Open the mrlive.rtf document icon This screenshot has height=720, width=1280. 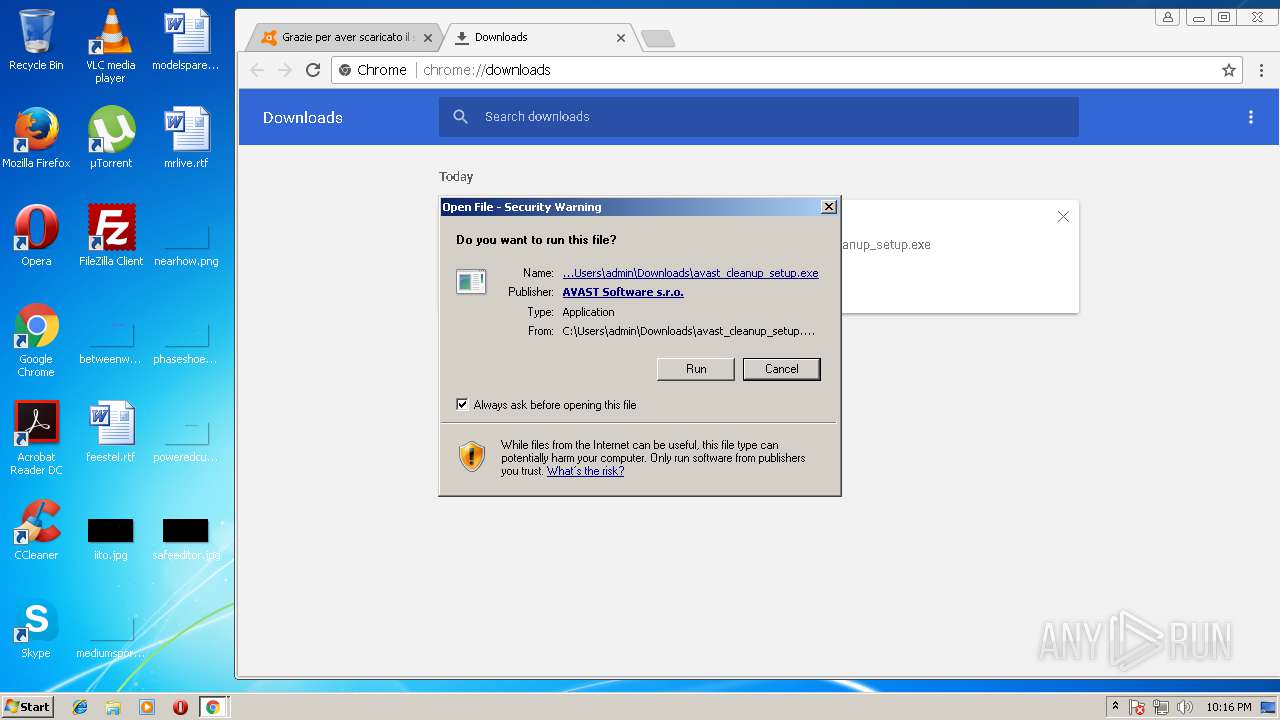tap(186, 138)
